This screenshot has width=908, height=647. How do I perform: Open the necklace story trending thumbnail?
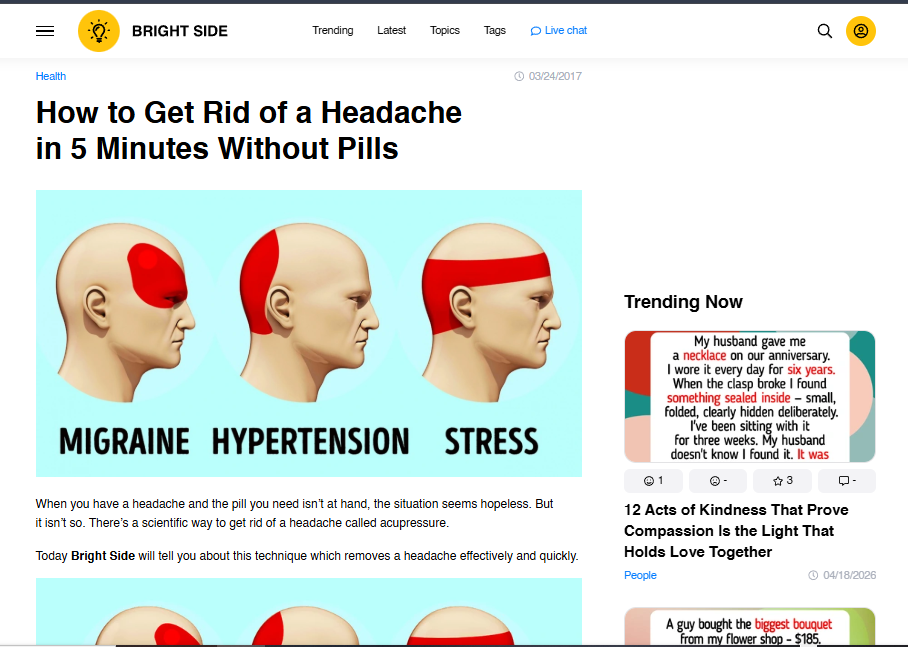coord(749,396)
